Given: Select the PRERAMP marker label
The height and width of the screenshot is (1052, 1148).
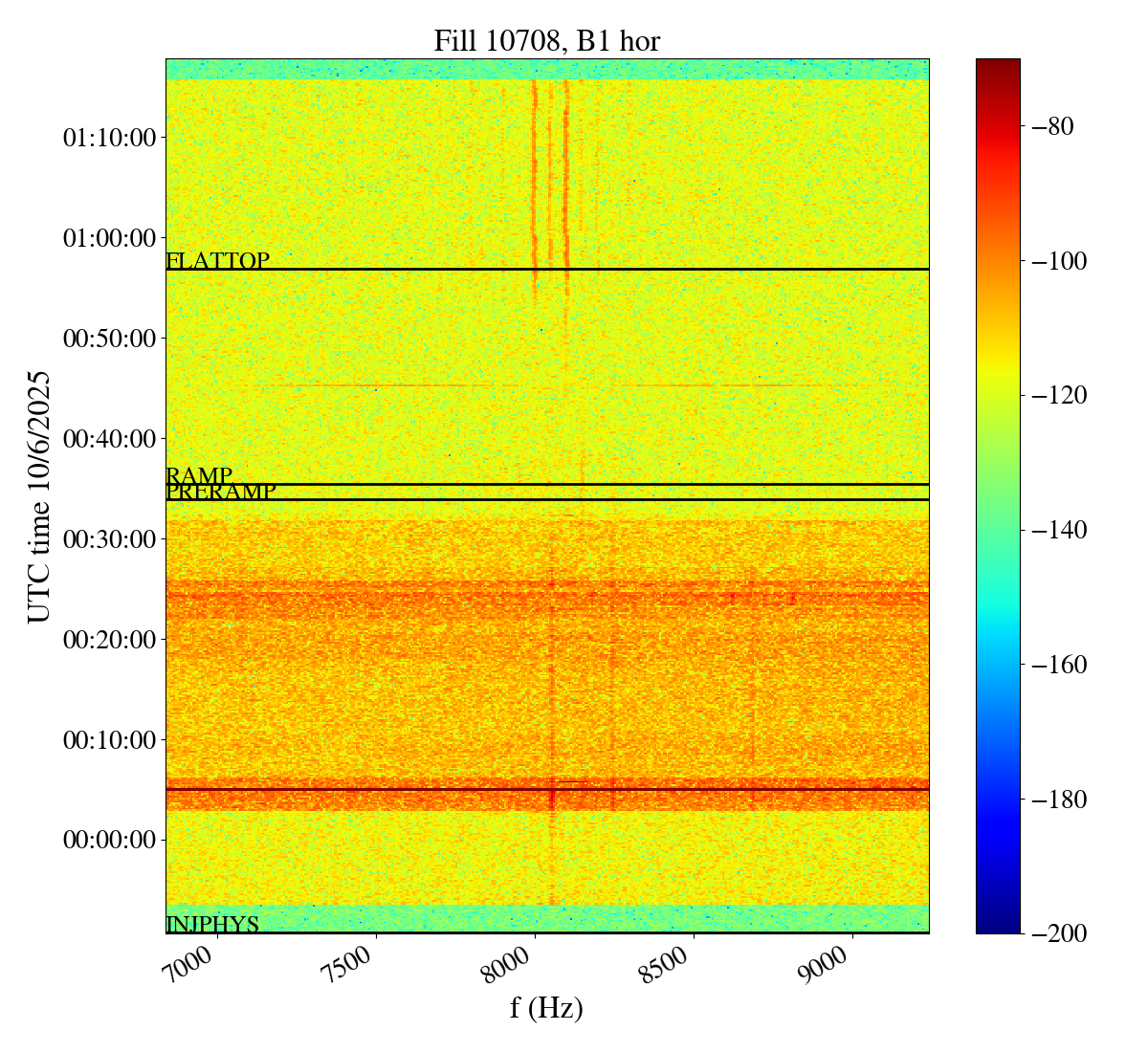Looking at the screenshot, I should (221, 492).
